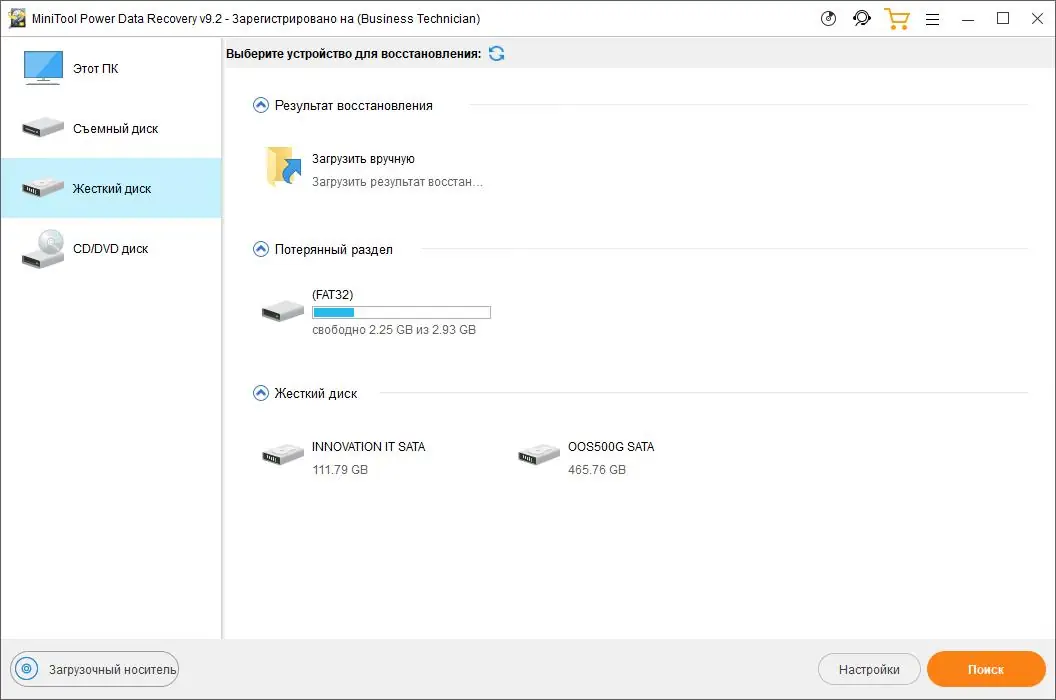The height and width of the screenshot is (700, 1056).
Task: Select the Съемный диск tab
Action: point(111,128)
